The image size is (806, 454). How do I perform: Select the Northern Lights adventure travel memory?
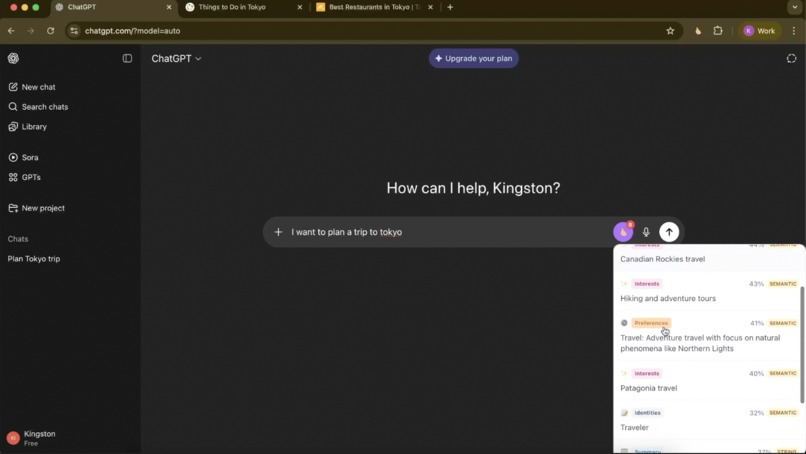click(700, 343)
